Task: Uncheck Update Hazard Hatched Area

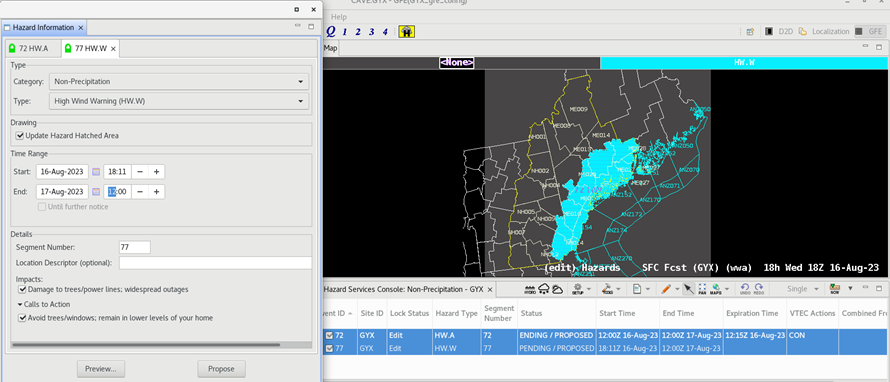Action: tap(20, 136)
